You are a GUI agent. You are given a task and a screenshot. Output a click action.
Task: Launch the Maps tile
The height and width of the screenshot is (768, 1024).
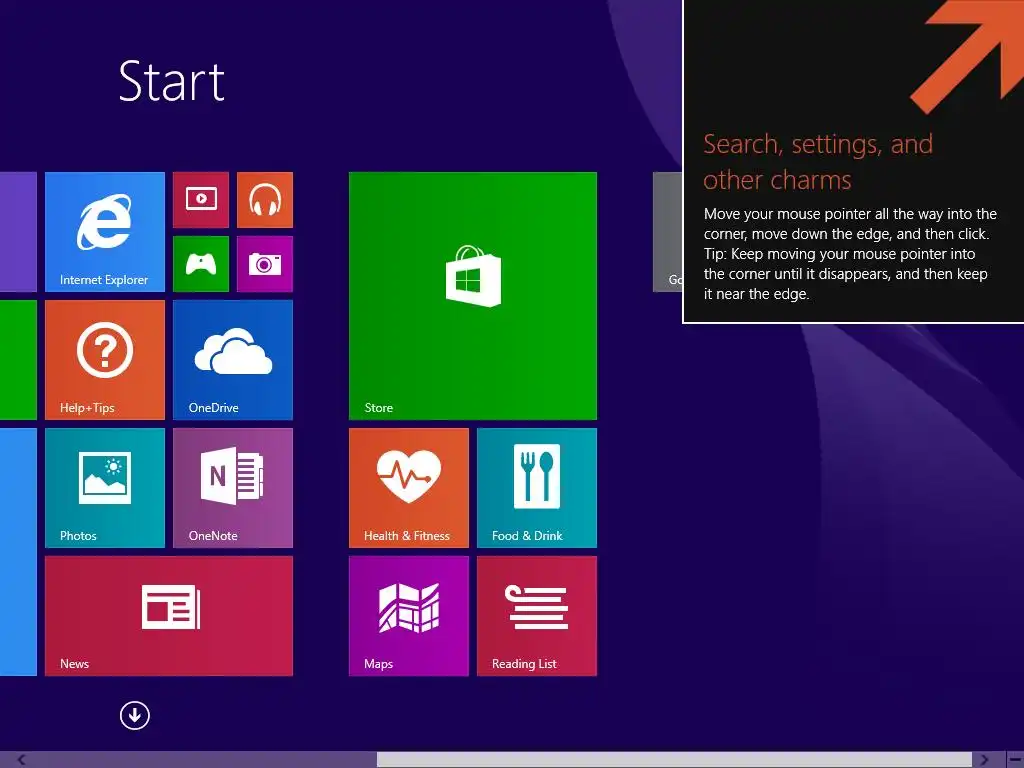click(x=409, y=616)
